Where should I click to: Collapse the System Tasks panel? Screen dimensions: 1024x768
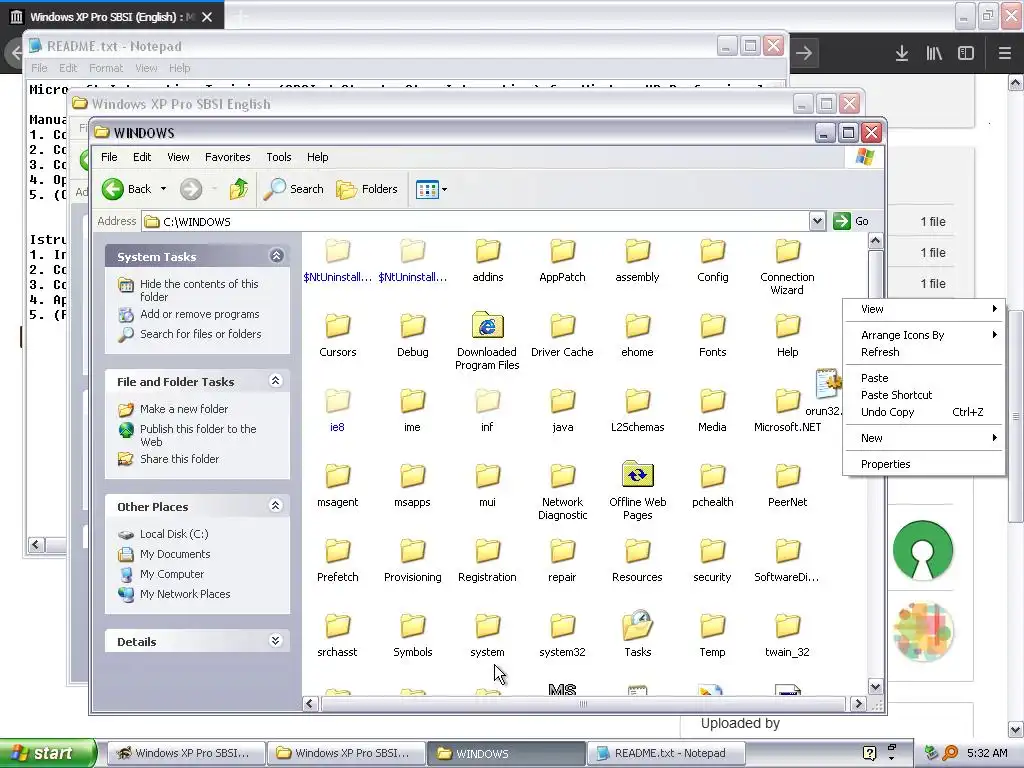(x=276, y=256)
